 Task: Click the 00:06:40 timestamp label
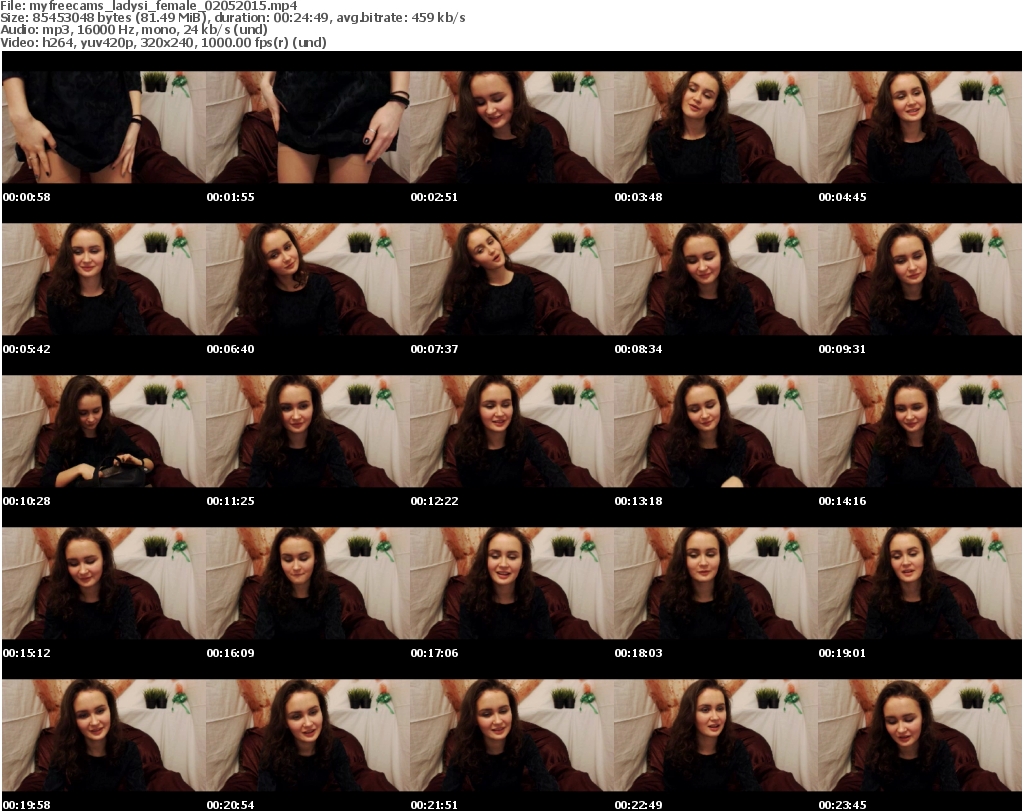(x=231, y=349)
